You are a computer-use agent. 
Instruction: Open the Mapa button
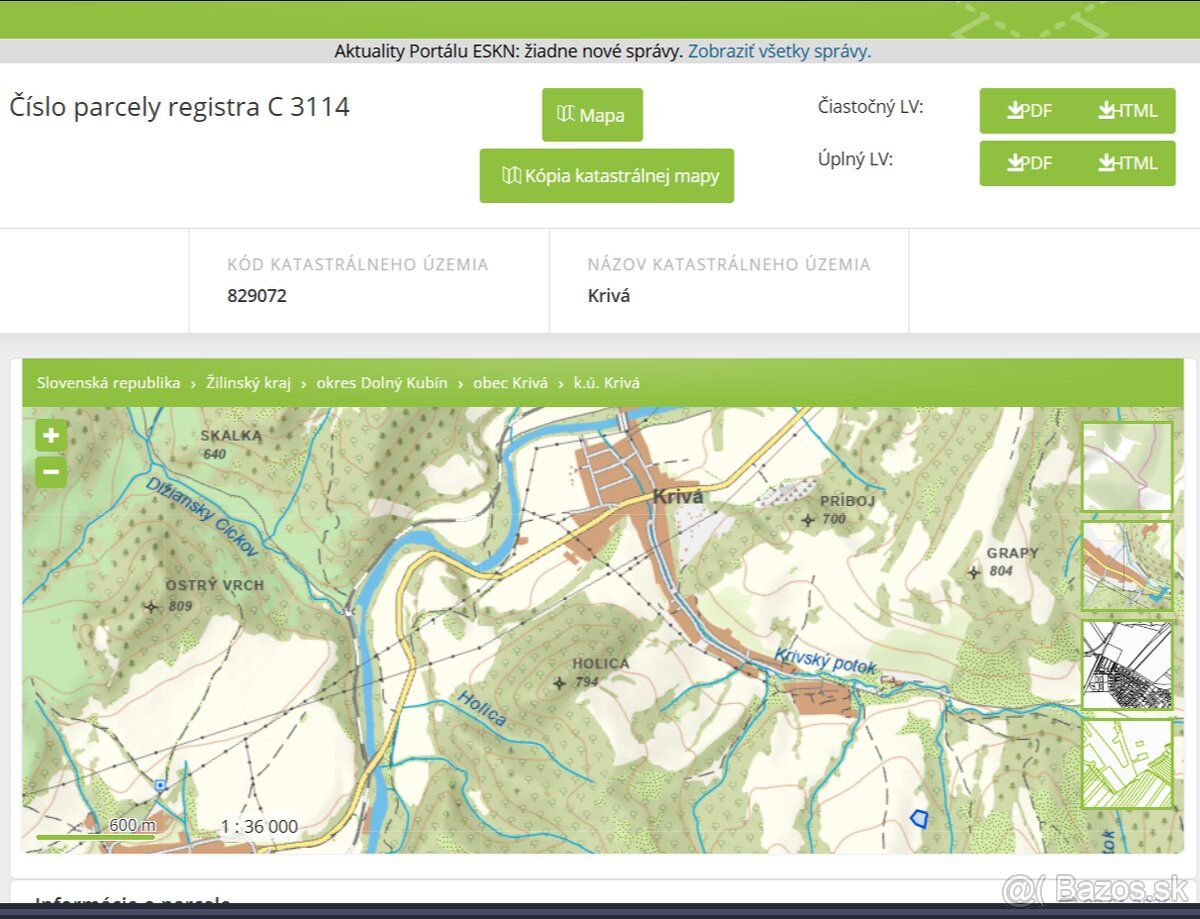click(592, 115)
